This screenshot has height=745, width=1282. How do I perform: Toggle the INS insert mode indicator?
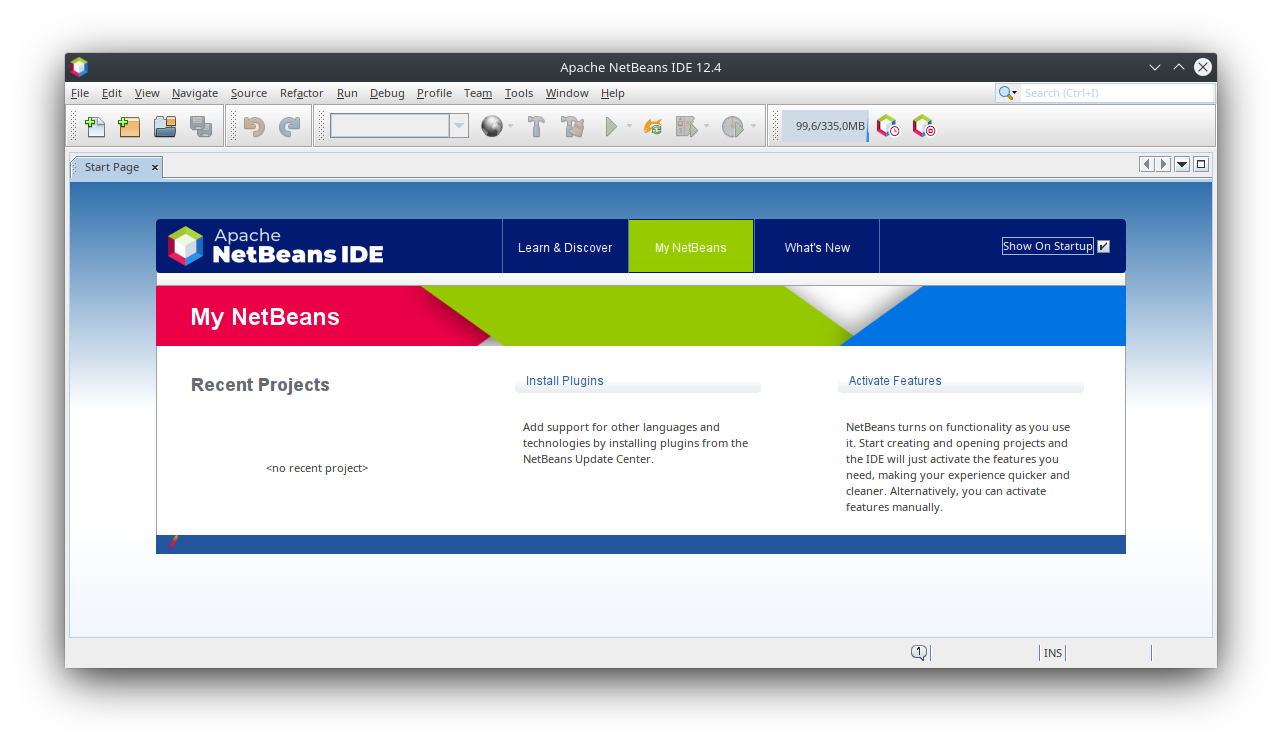click(1052, 653)
